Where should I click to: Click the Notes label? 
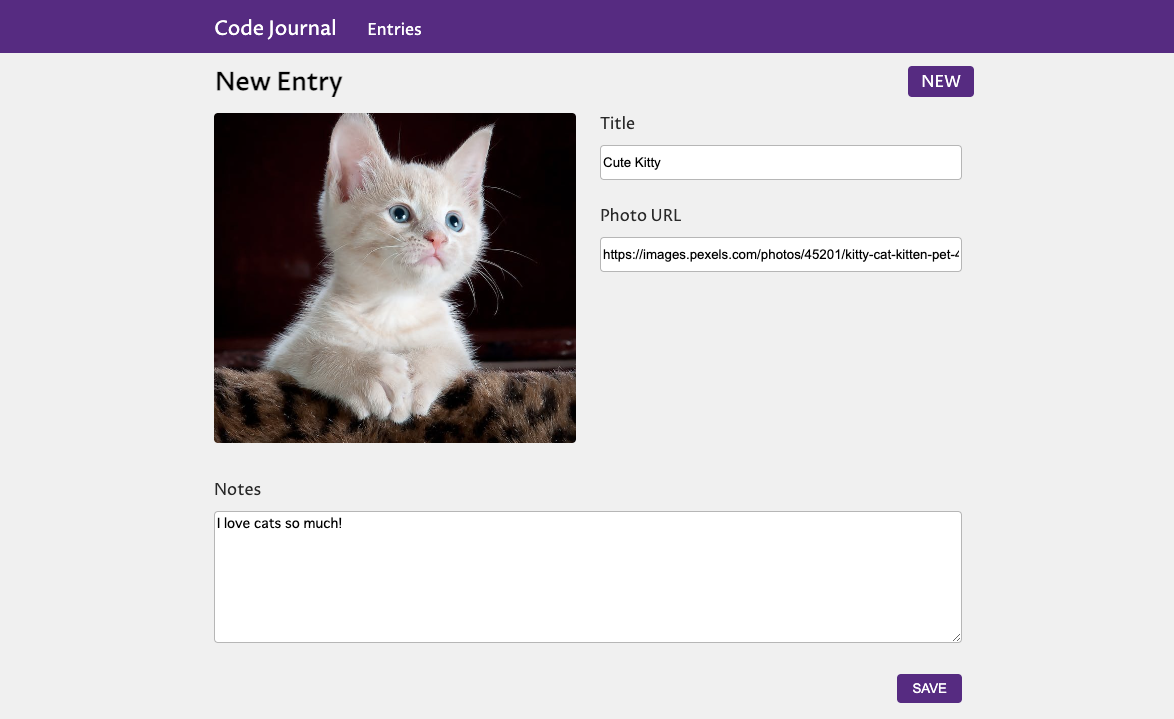coord(237,489)
